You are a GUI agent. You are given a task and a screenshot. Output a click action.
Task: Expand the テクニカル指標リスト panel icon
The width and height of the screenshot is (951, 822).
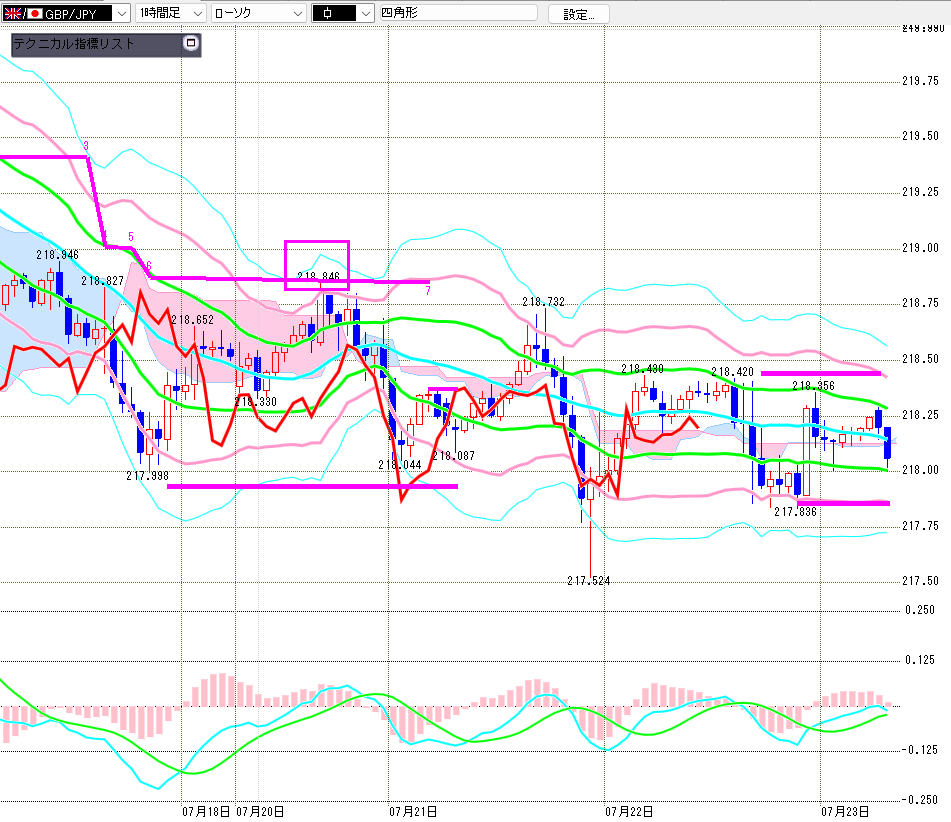tap(191, 43)
